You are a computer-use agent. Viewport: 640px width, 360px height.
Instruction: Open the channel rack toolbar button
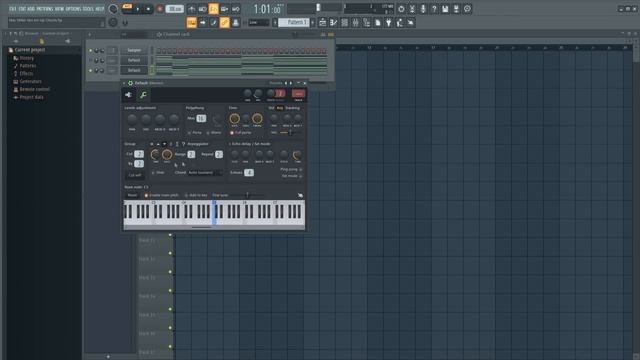click(x=344, y=23)
